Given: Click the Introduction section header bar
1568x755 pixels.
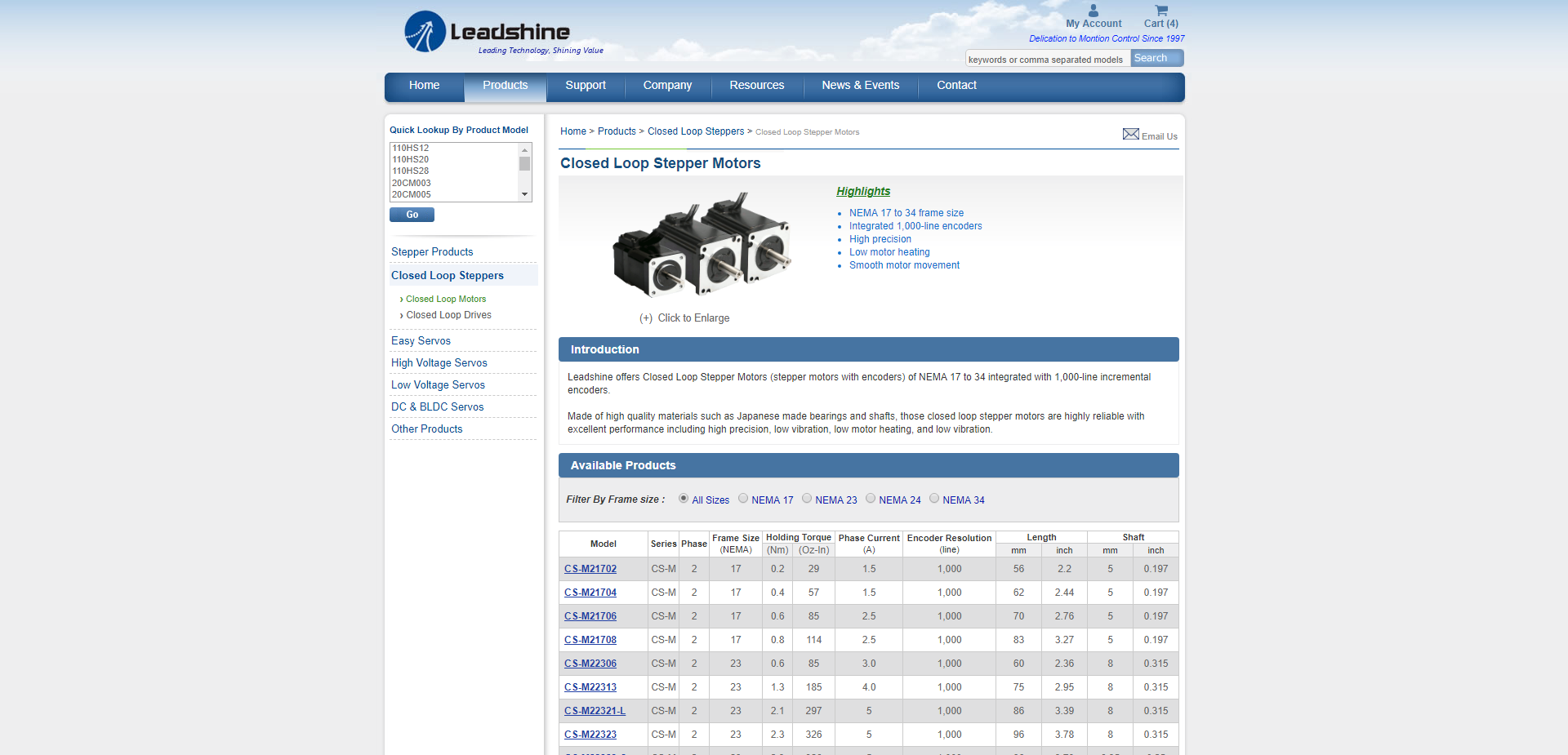Looking at the screenshot, I should 869,349.
